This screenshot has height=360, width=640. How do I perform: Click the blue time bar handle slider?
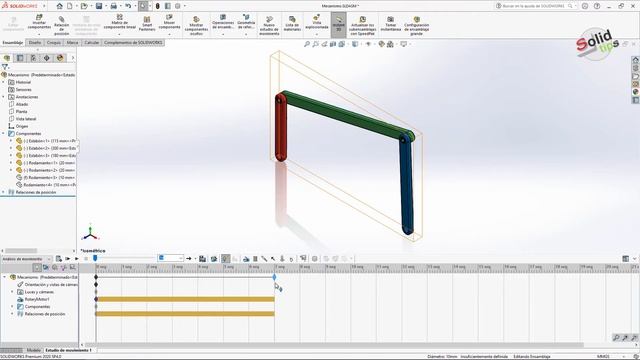pyautogui.click(x=95, y=258)
